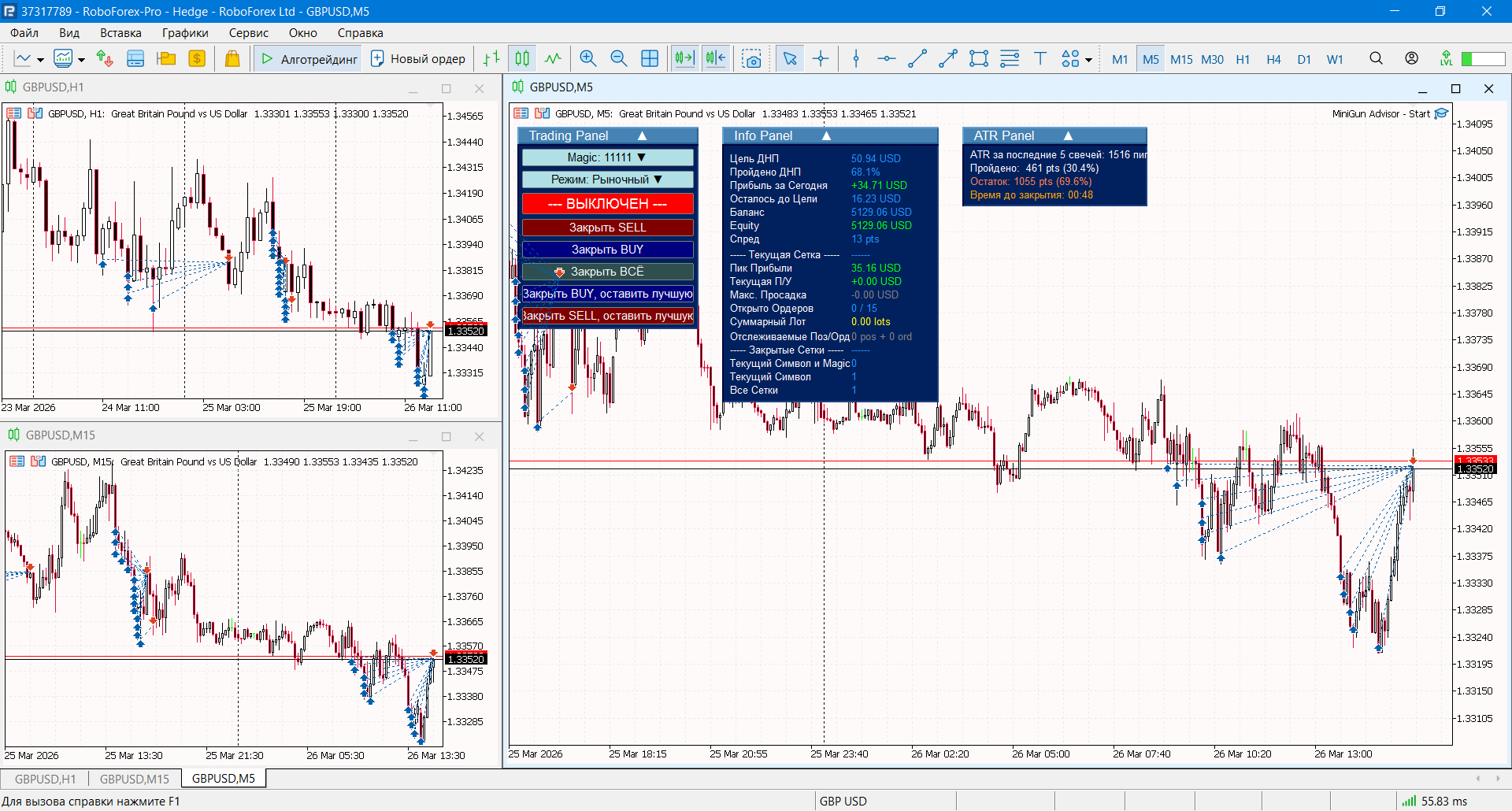
Task: Open the Magic: 11111 dropdown
Action: click(x=607, y=157)
